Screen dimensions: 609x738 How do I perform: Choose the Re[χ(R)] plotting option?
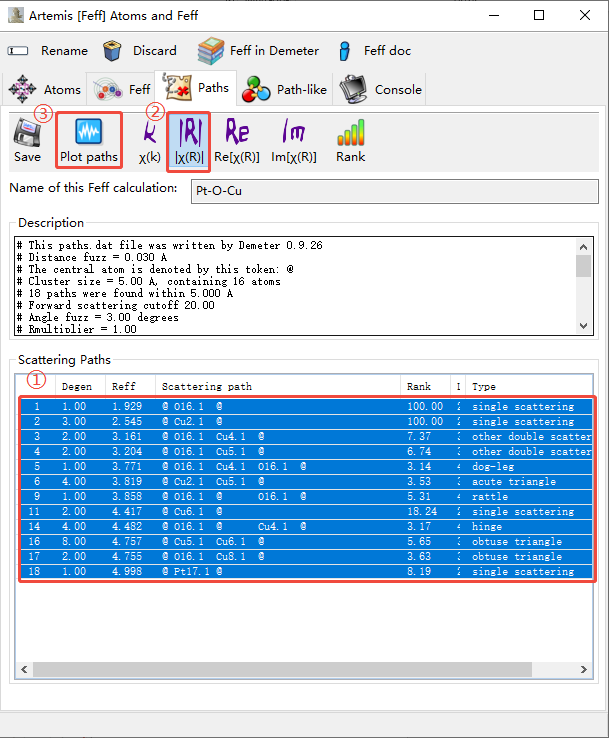pos(237,140)
